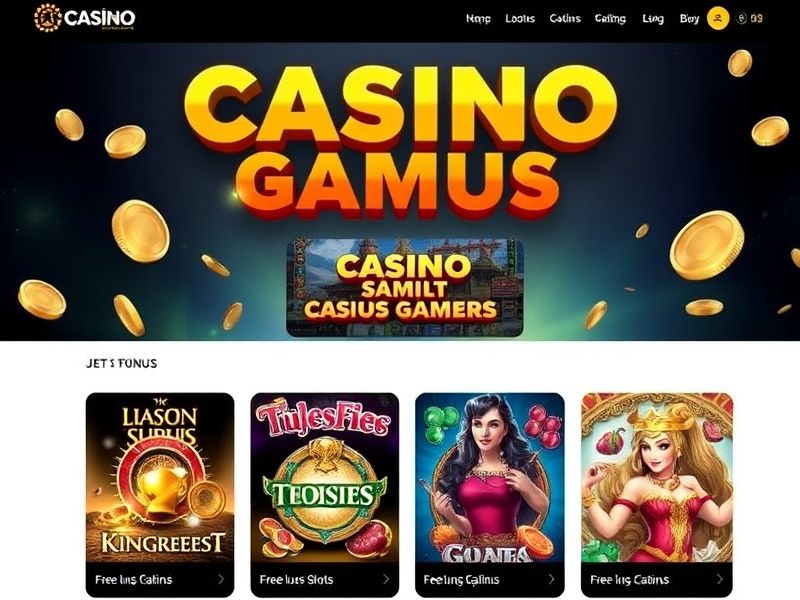Select the Catins navigation item
Image resolution: width=800 pixels, height=600 pixels.
coord(565,18)
